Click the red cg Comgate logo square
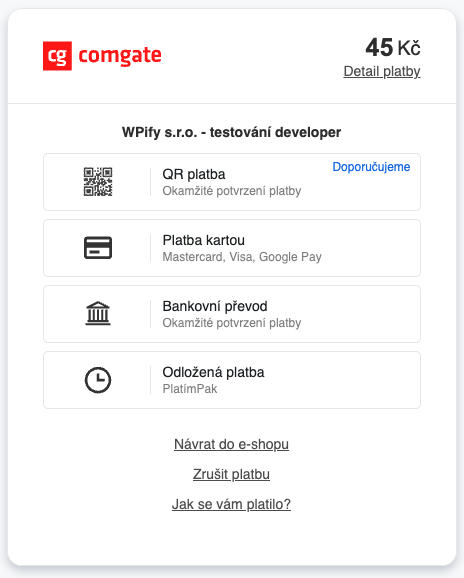The height and width of the screenshot is (578, 464). point(57,56)
